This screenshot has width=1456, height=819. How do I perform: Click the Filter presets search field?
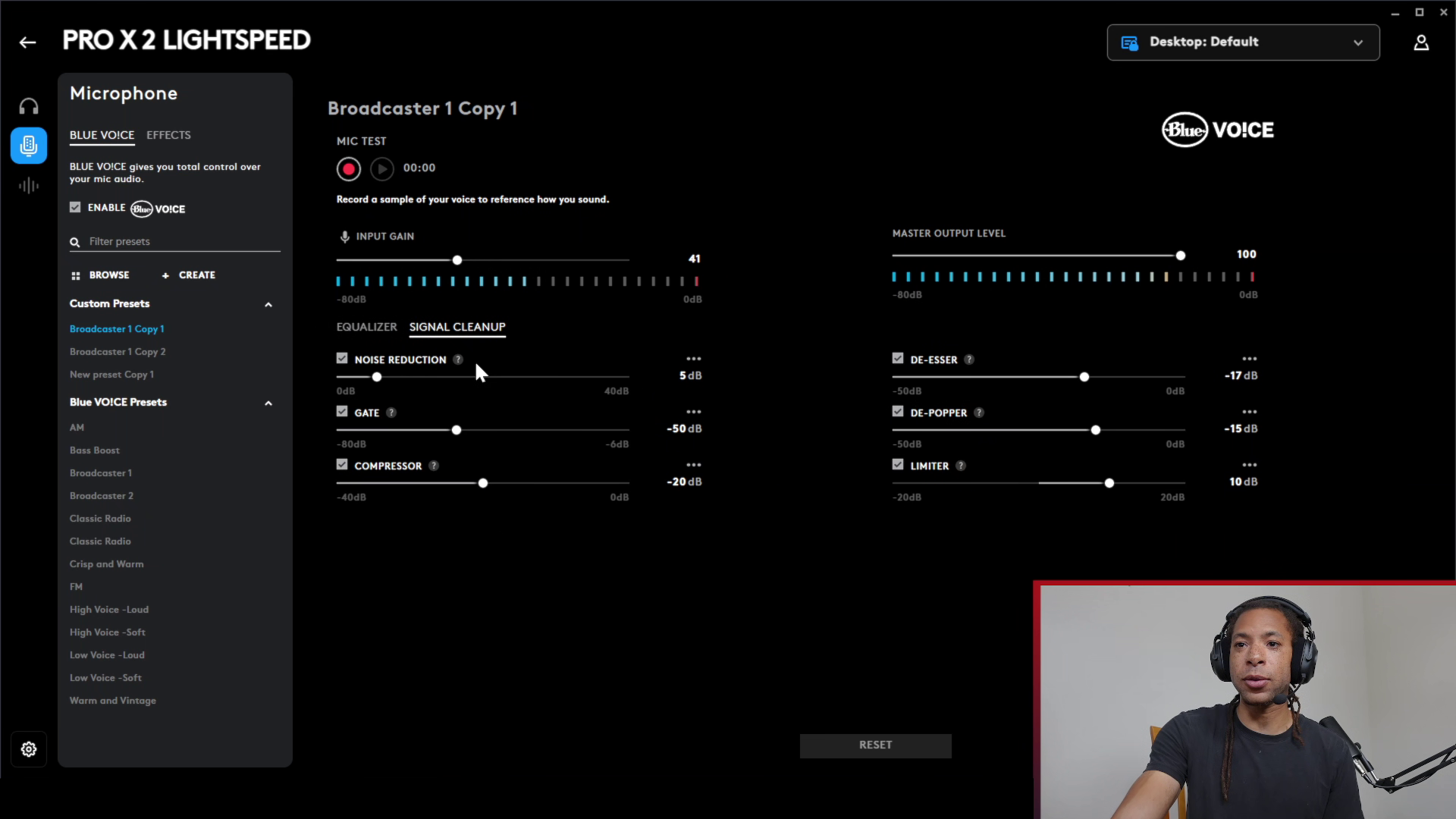pyautogui.click(x=182, y=241)
